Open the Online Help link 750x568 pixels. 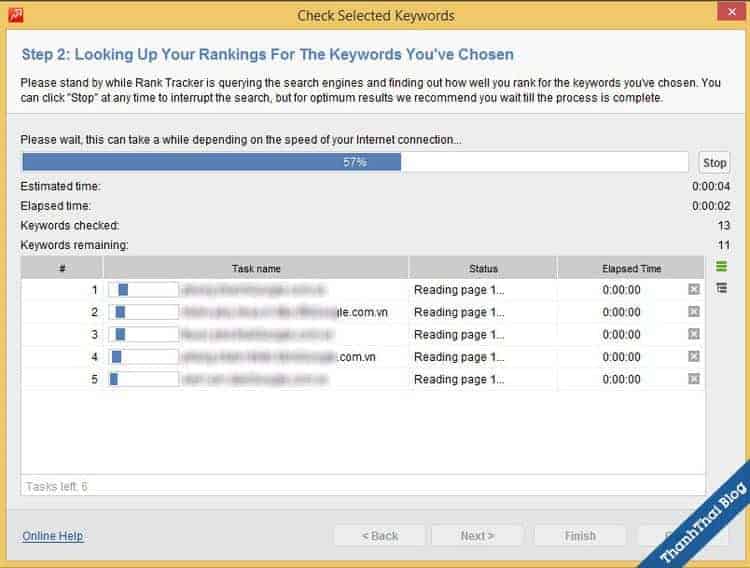tap(52, 536)
